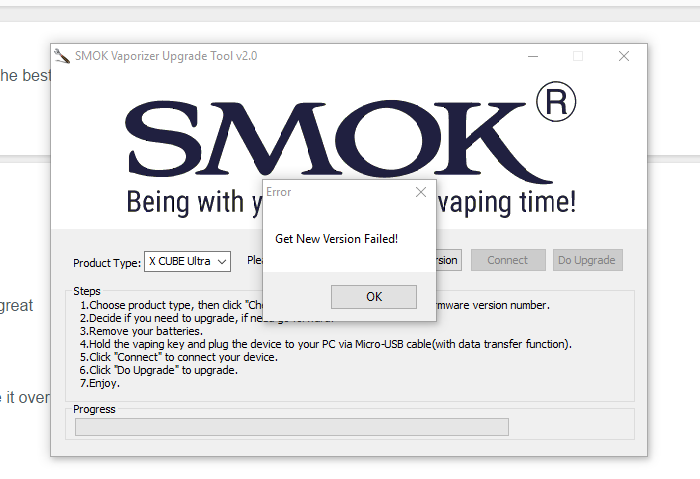Click step 5 'Click "Connect" to connect your device.'
Viewport: 700px width, 479px height.
click(x=179, y=357)
